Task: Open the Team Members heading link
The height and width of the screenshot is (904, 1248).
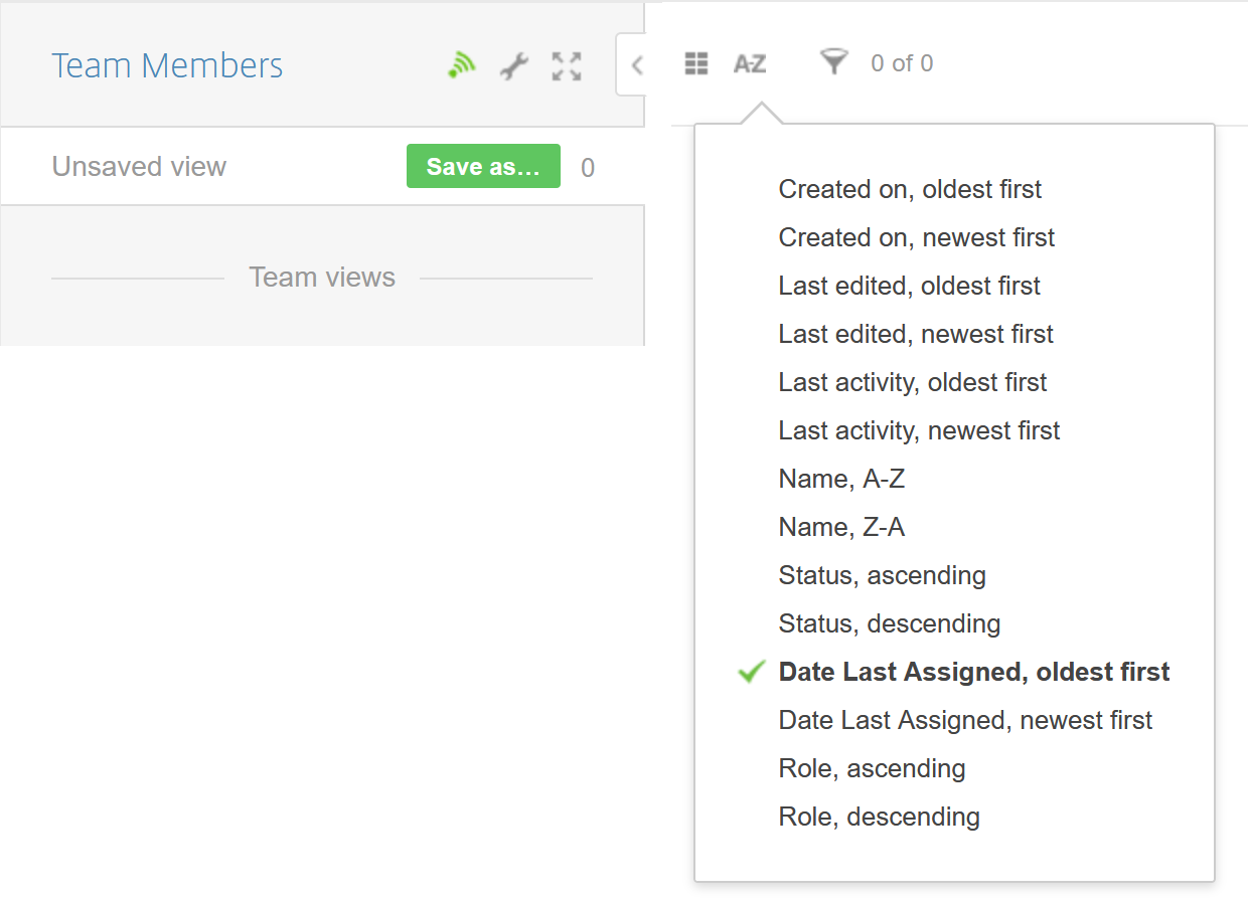Action: 167,65
